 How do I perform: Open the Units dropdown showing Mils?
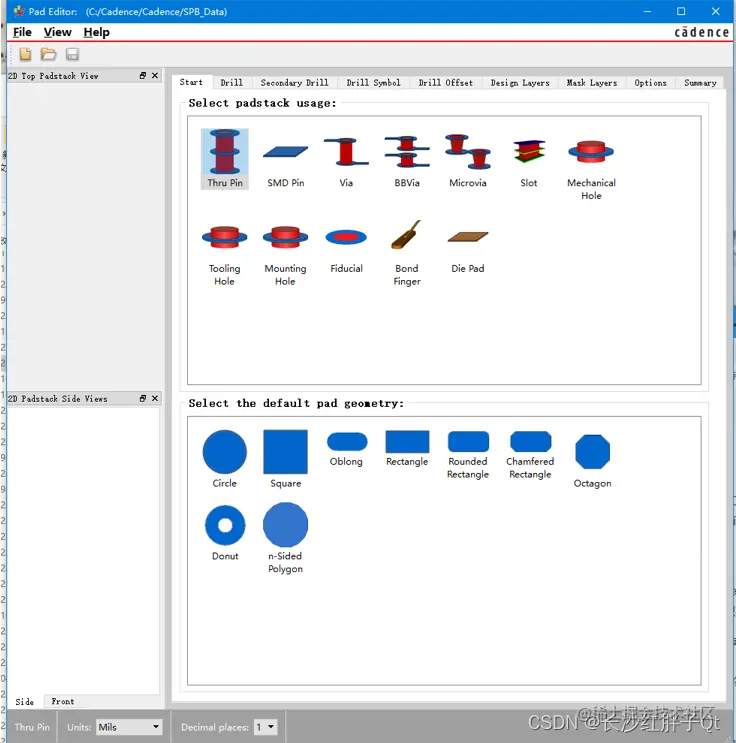point(129,727)
